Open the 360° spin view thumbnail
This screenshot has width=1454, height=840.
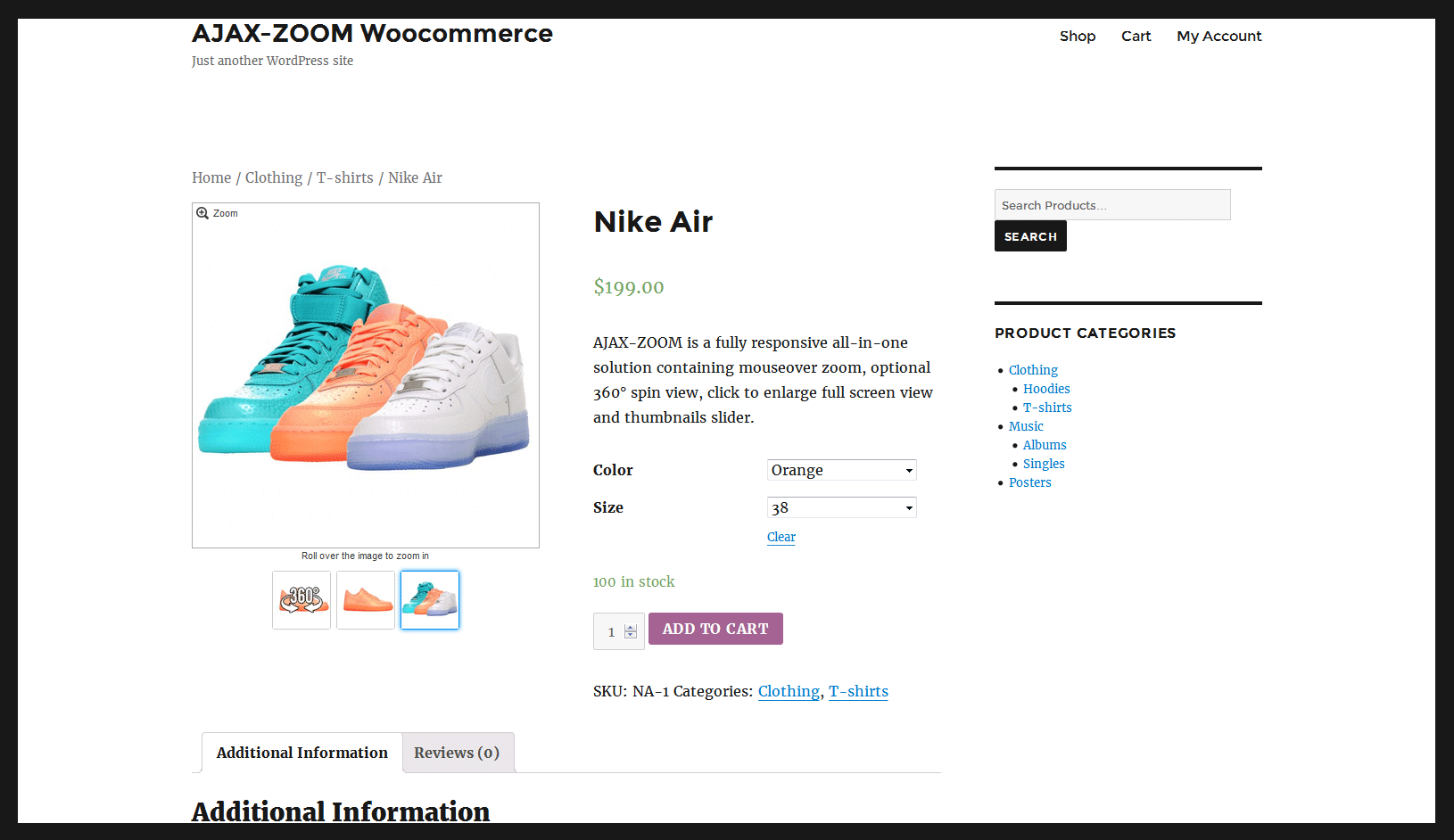(x=302, y=600)
